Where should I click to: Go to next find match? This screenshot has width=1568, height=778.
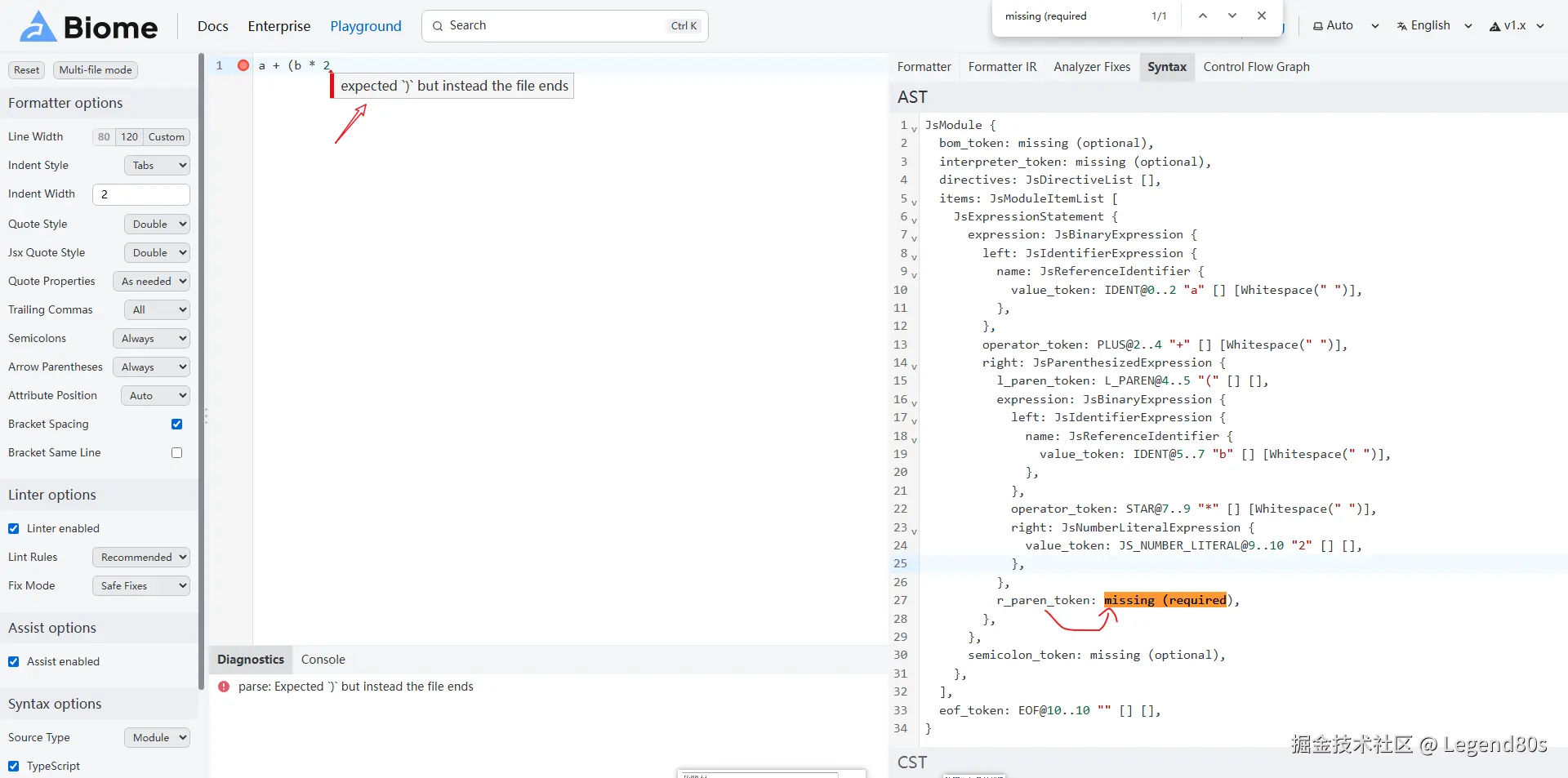pyautogui.click(x=1232, y=16)
